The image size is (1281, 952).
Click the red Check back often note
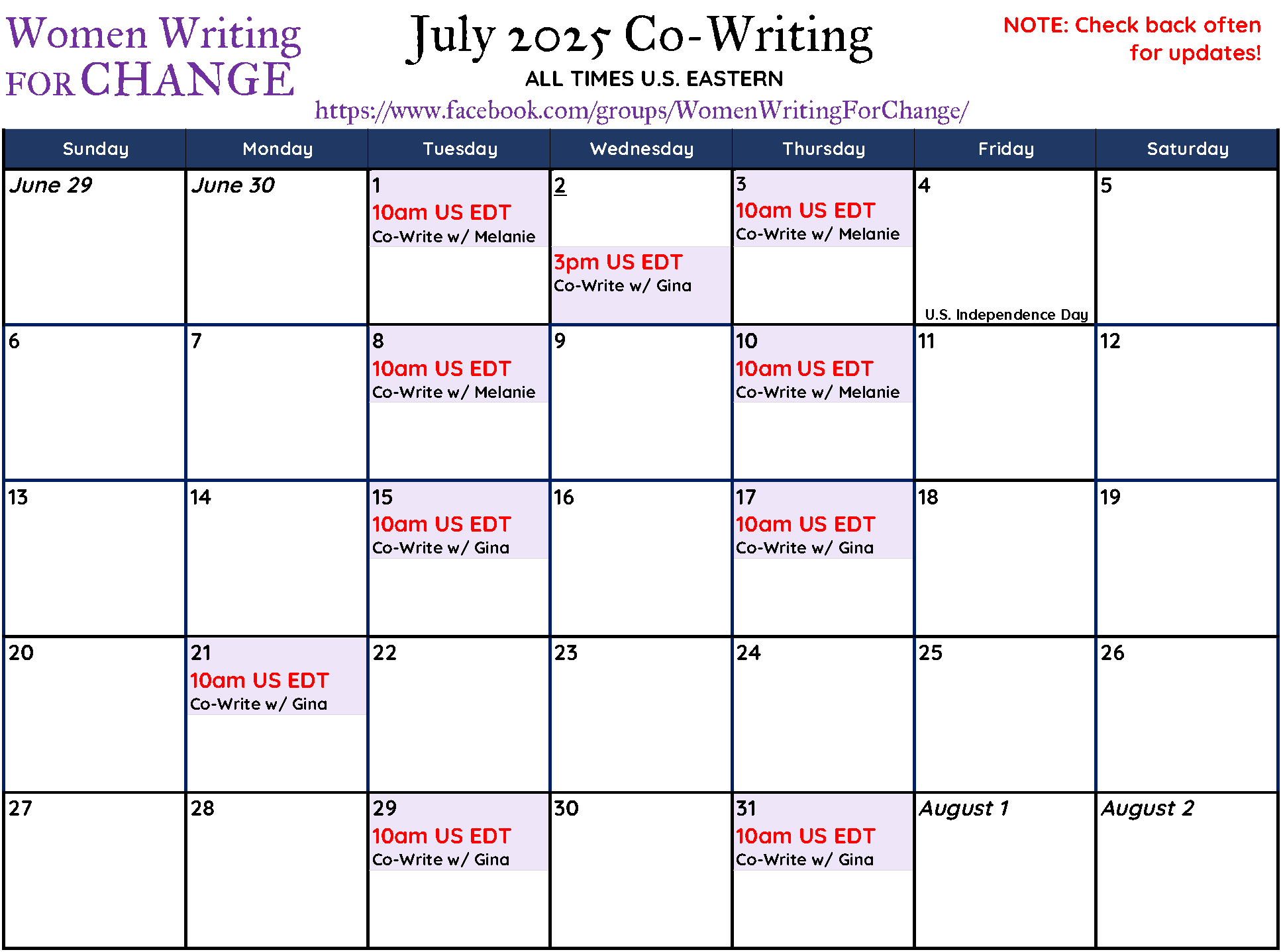pos(1132,38)
